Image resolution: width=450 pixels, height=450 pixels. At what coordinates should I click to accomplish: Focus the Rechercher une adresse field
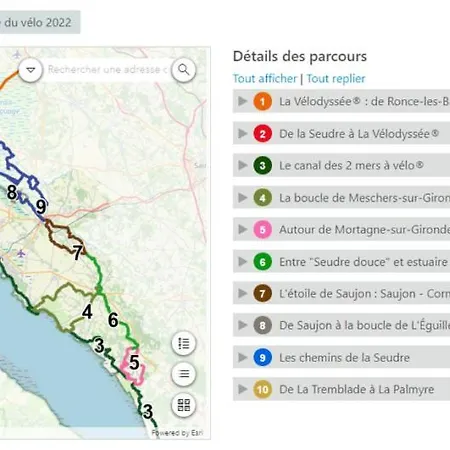click(107, 70)
